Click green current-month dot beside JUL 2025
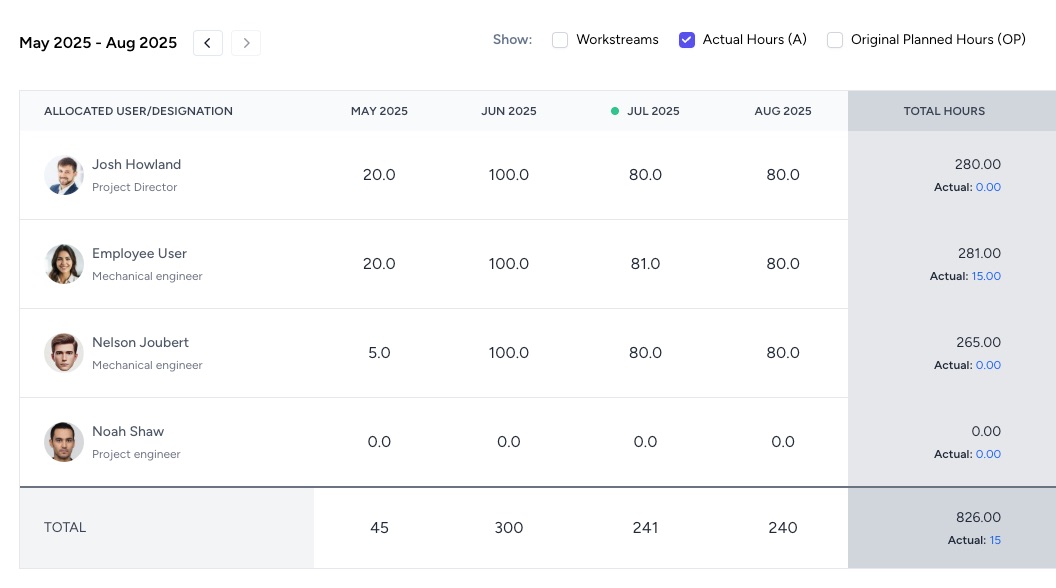This screenshot has width=1056, height=588. click(615, 111)
